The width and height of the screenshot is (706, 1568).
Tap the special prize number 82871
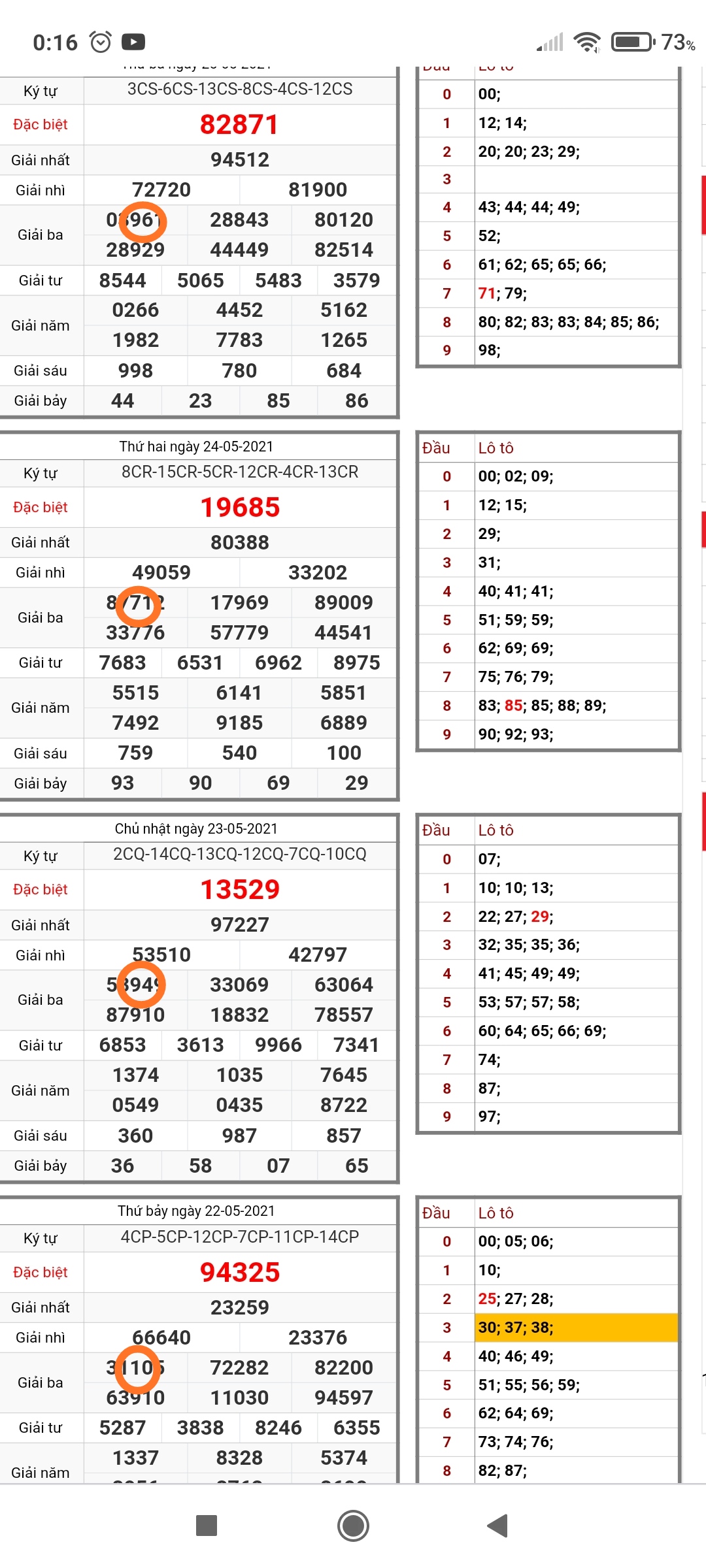(239, 125)
